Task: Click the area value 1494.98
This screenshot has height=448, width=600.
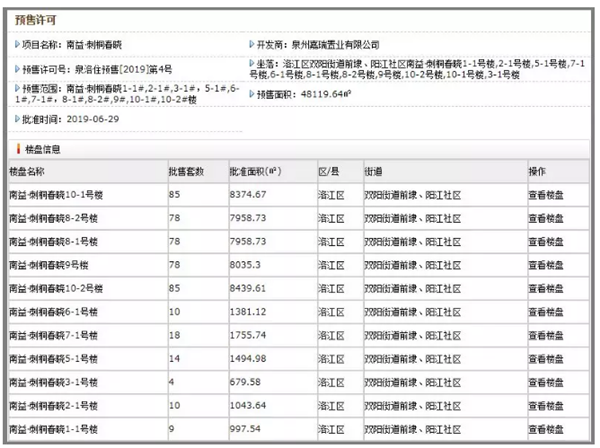Action: click(248, 358)
